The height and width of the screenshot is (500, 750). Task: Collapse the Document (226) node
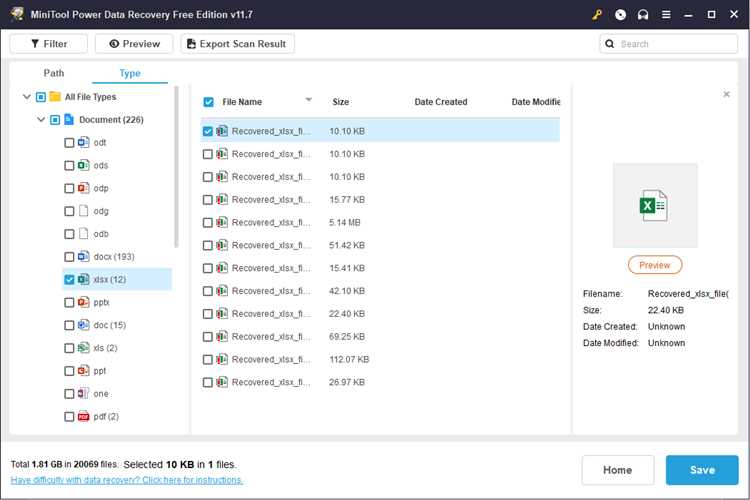click(41, 120)
